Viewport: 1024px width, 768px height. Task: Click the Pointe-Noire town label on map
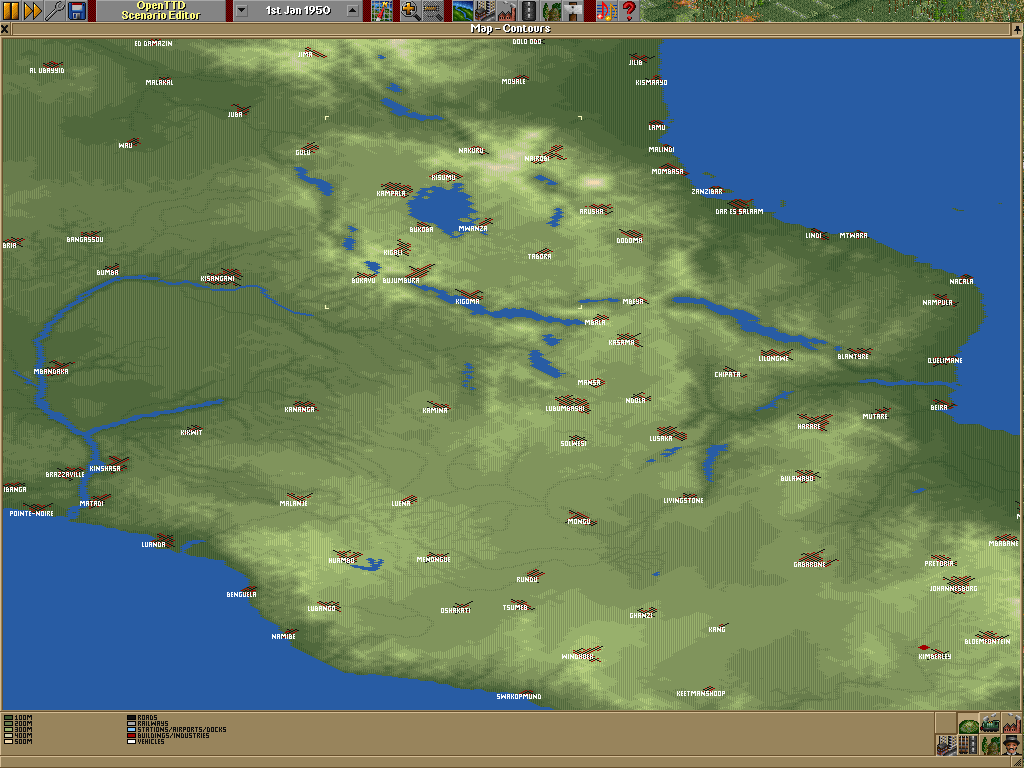pos(31,514)
